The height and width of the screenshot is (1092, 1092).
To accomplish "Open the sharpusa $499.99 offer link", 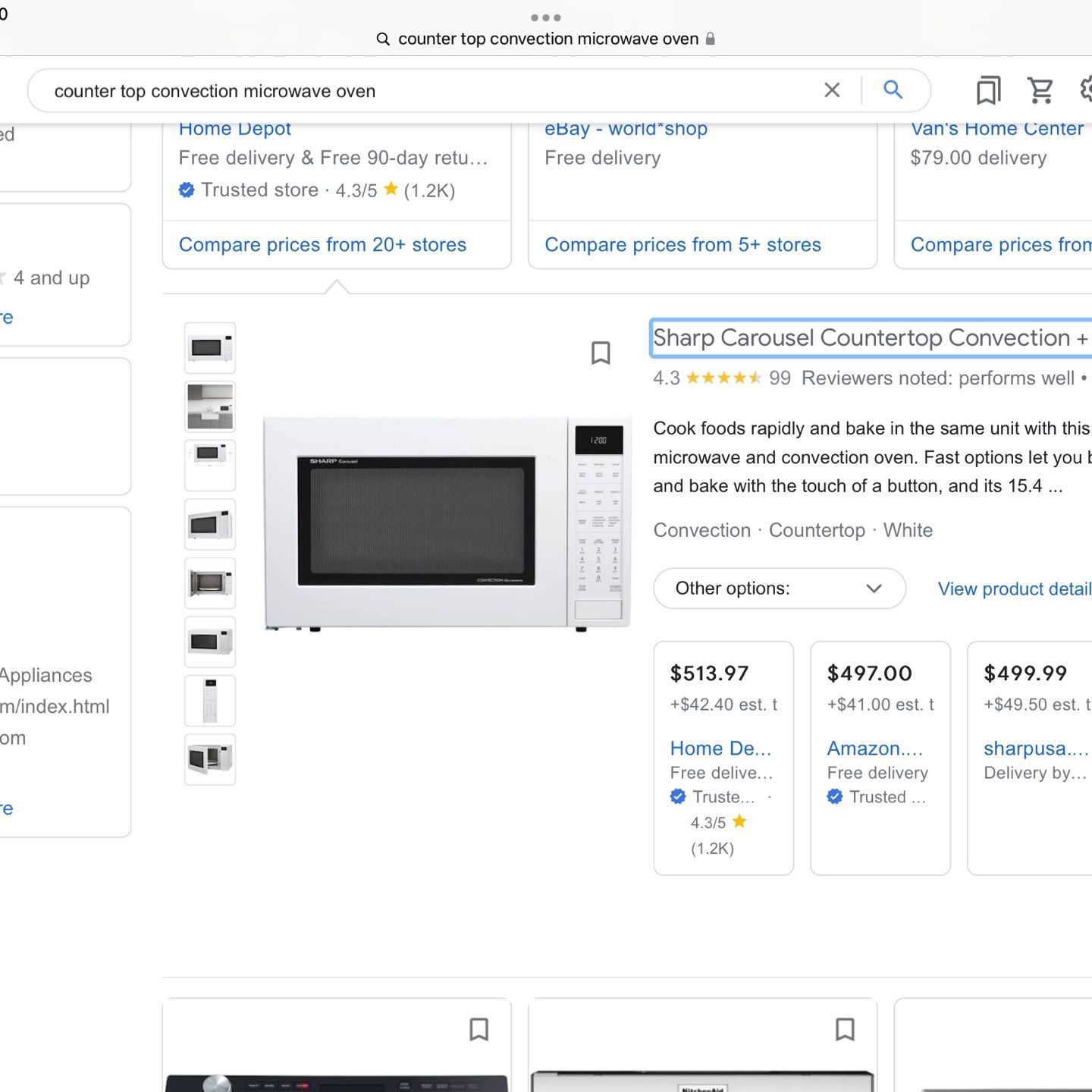I will (1036, 748).
